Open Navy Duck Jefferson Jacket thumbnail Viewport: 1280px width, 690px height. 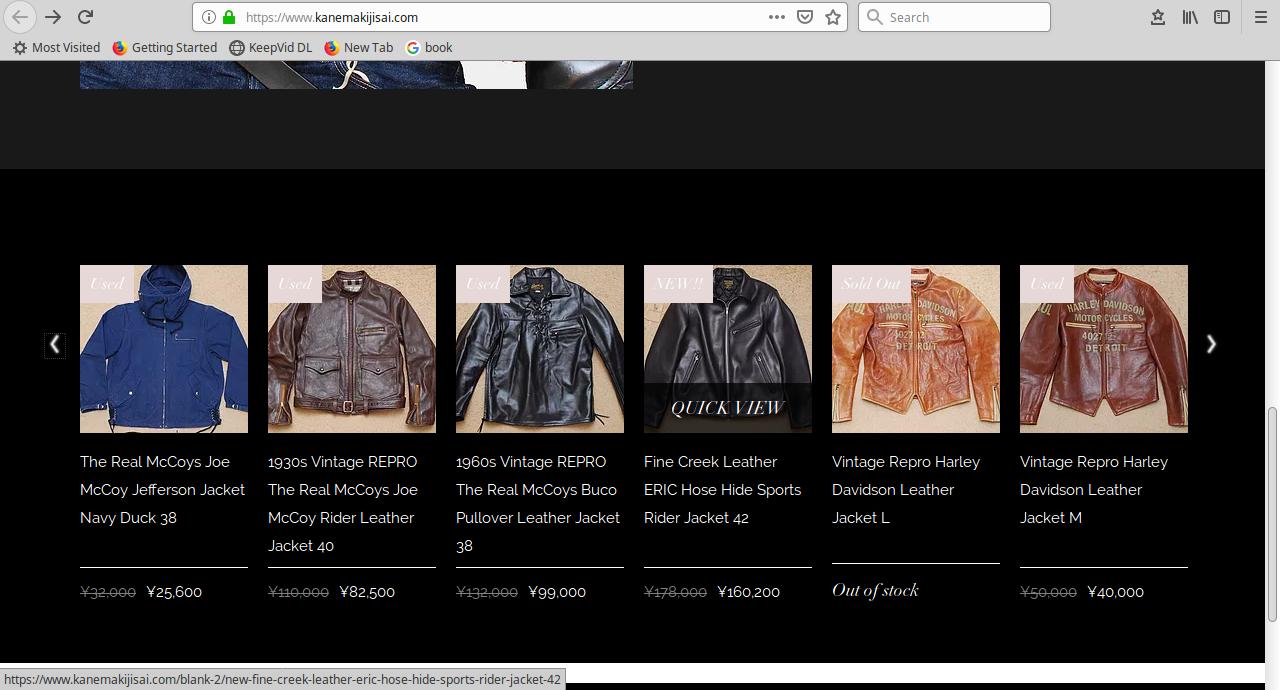coord(164,349)
